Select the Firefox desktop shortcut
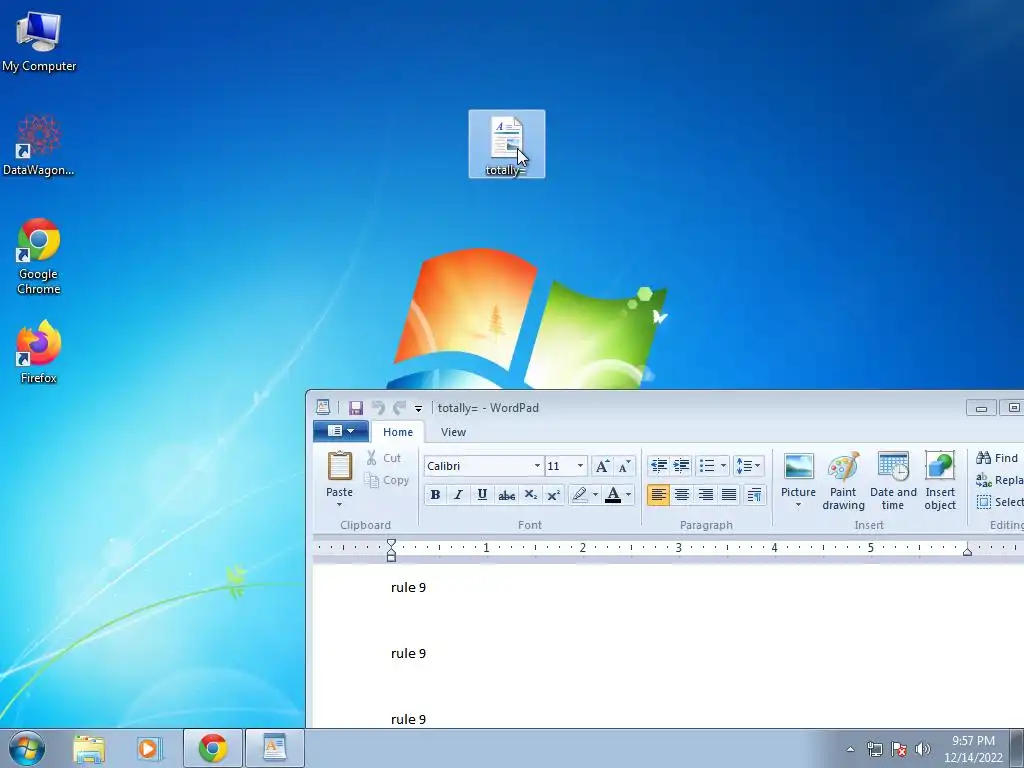 point(39,351)
